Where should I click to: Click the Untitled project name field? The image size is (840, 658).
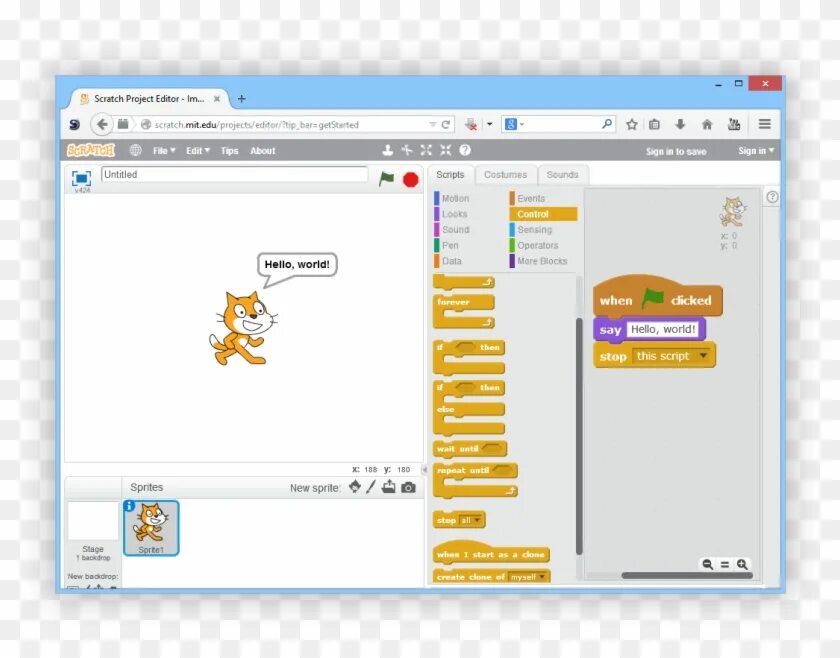[234, 174]
